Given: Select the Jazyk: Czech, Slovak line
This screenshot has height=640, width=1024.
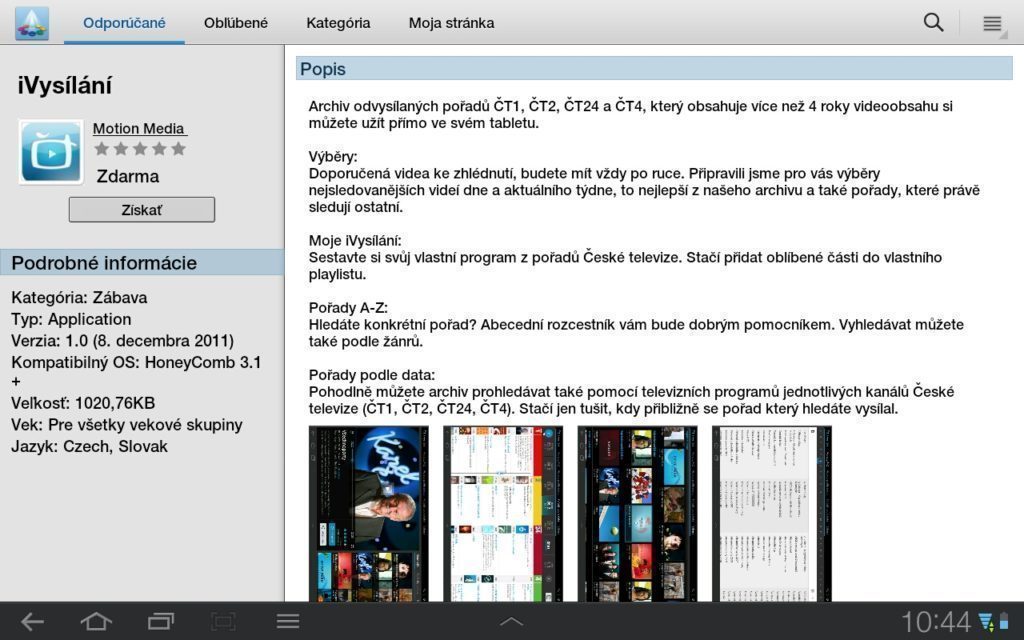Looking at the screenshot, I should click(89, 447).
